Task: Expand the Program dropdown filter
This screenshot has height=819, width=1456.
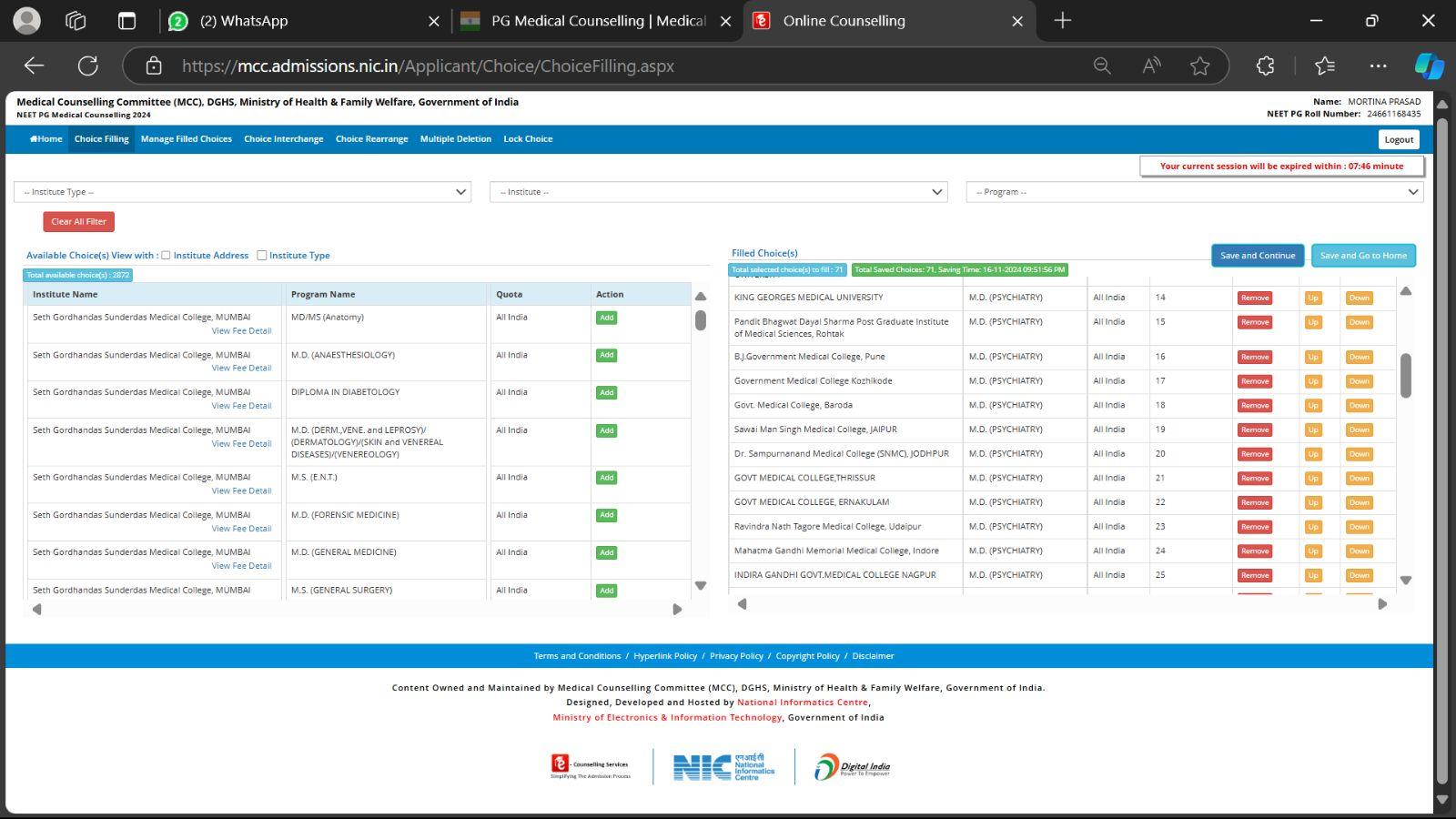Action: pos(1194,192)
